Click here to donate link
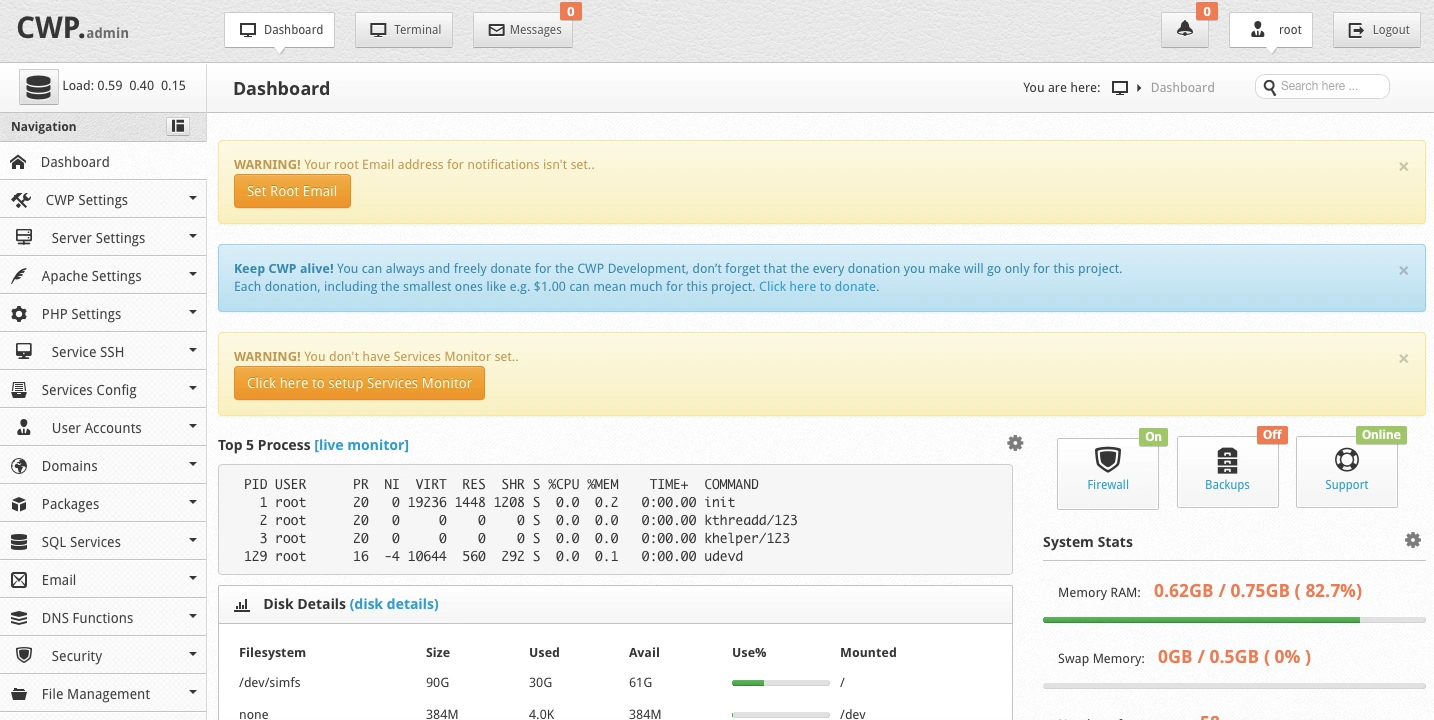Screen dimensions: 1434x720 click(x=819, y=287)
